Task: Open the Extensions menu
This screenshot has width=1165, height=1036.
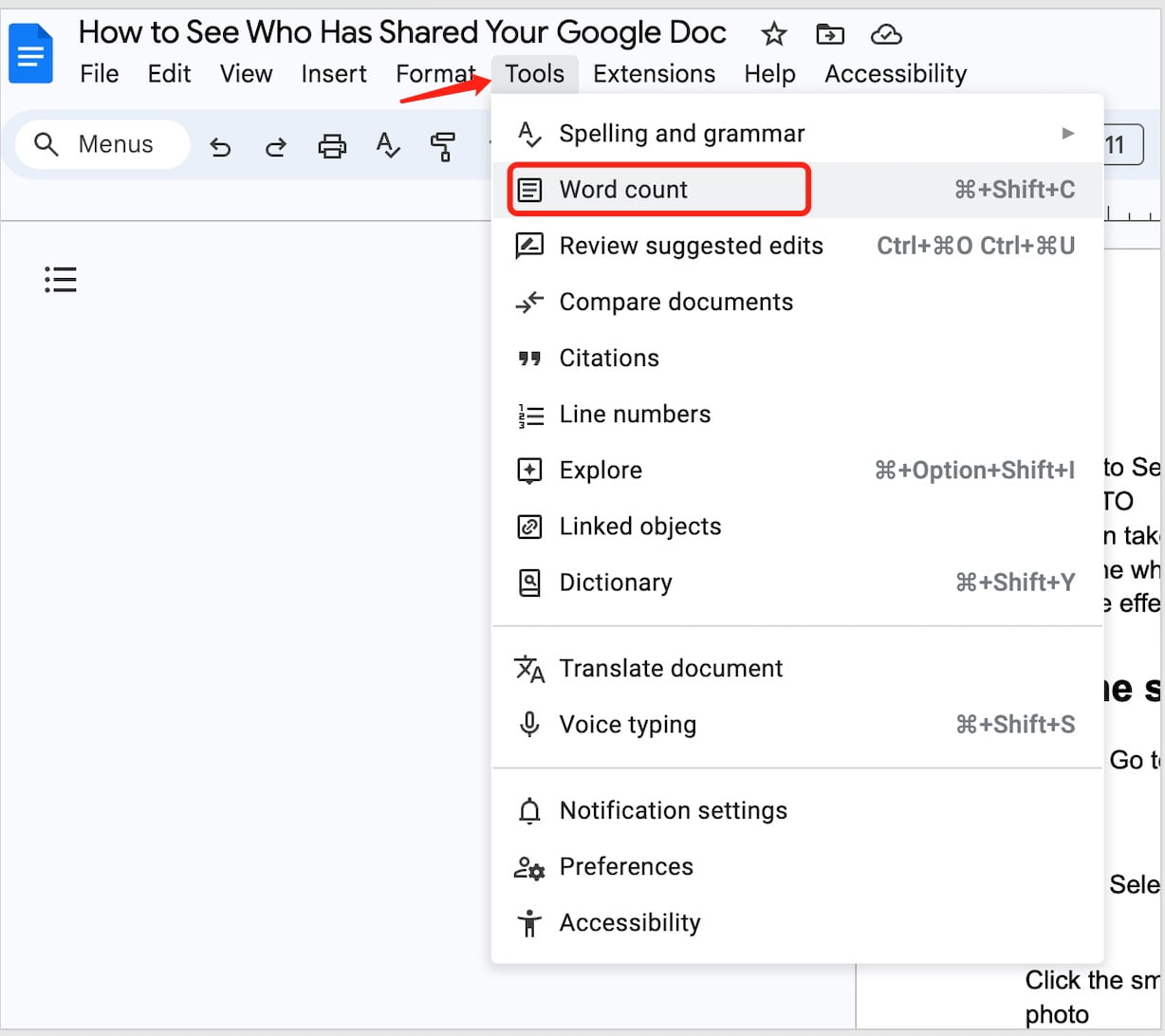Action: 654,74
